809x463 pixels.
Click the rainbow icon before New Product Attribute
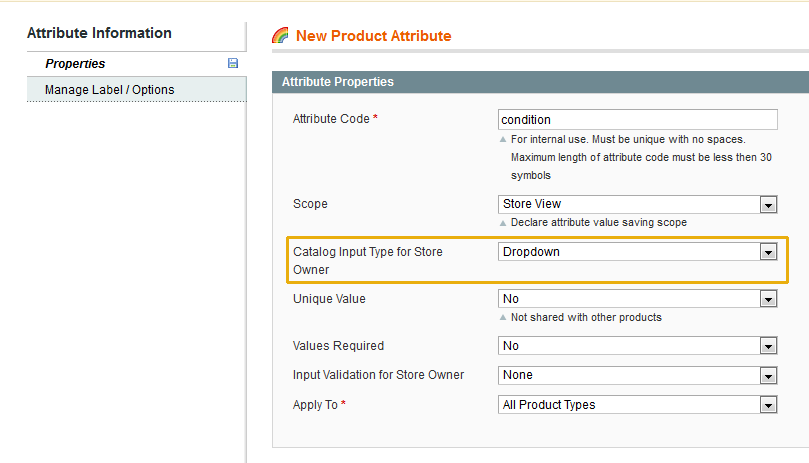coord(281,36)
